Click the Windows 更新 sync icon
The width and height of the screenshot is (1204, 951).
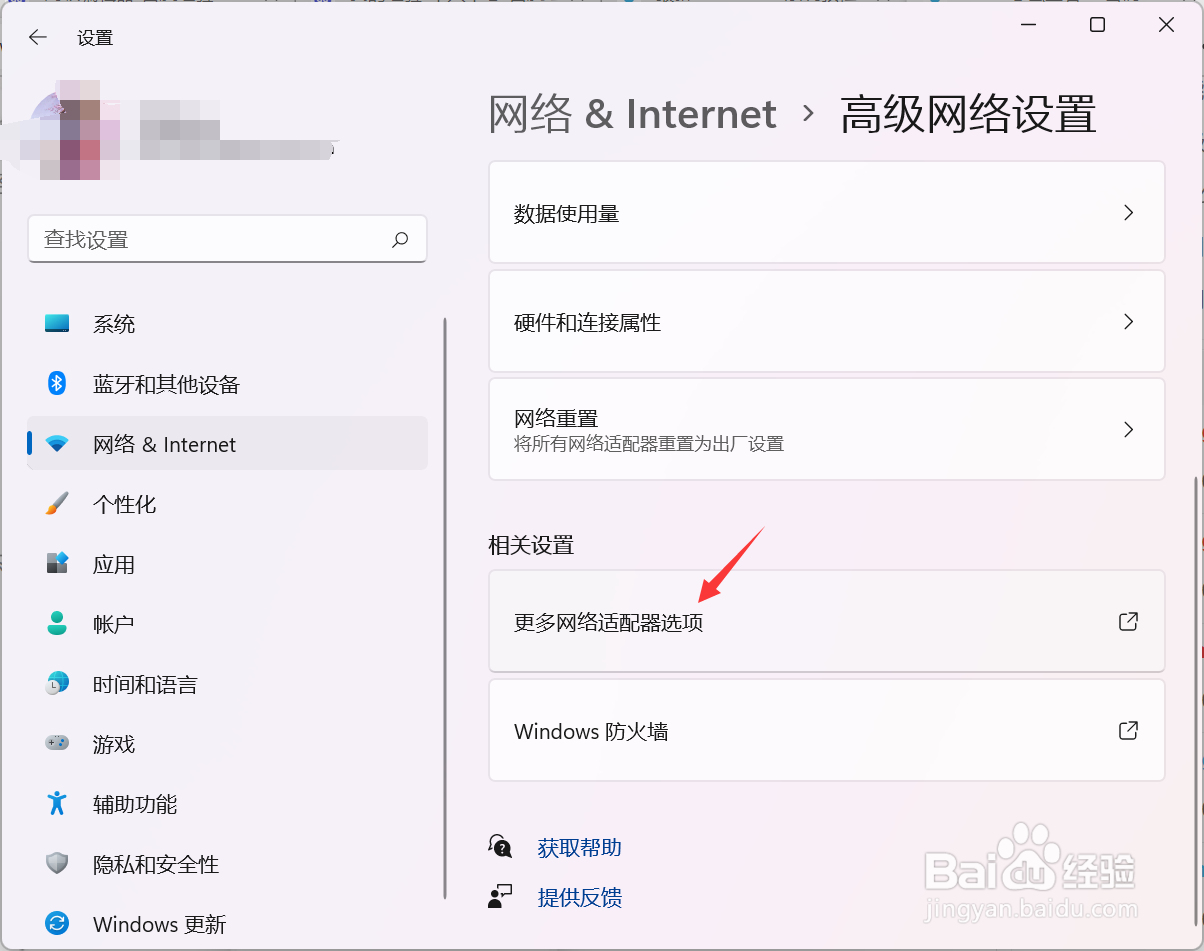tap(57, 924)
